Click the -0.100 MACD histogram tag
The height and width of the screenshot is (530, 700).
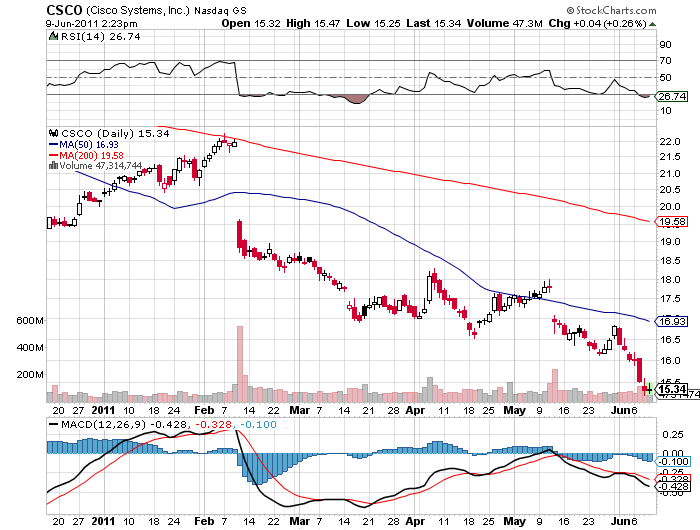pos(672,461)
